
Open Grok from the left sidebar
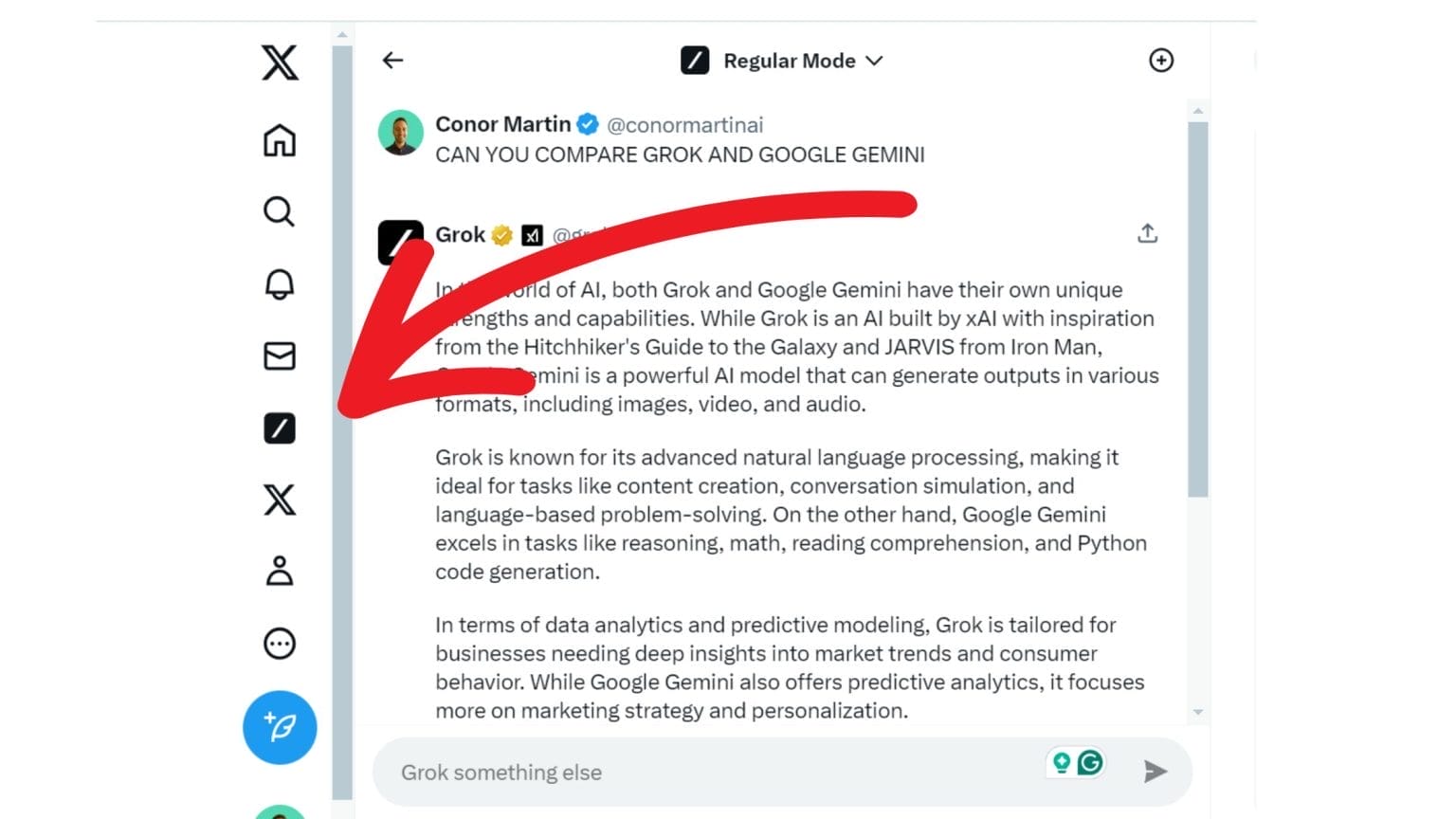click(x=279, y=428)
